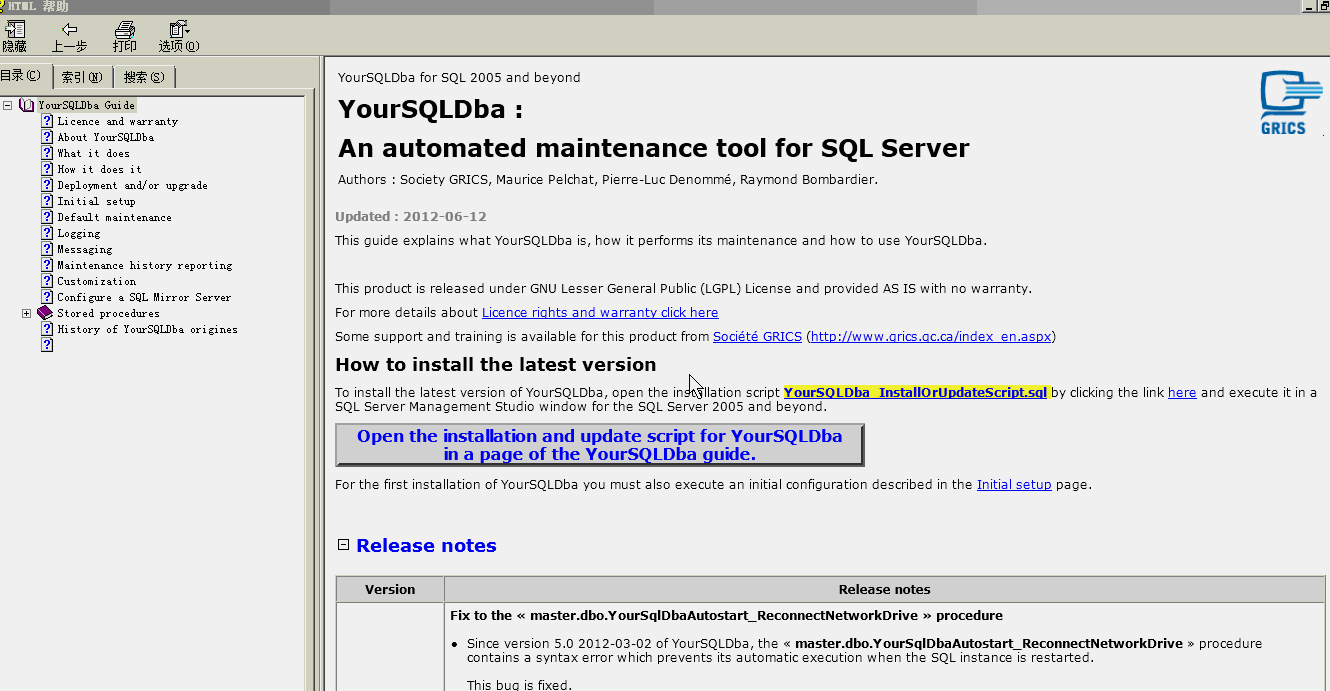Go back with the 上一步 toolbar button

[69, 37]
